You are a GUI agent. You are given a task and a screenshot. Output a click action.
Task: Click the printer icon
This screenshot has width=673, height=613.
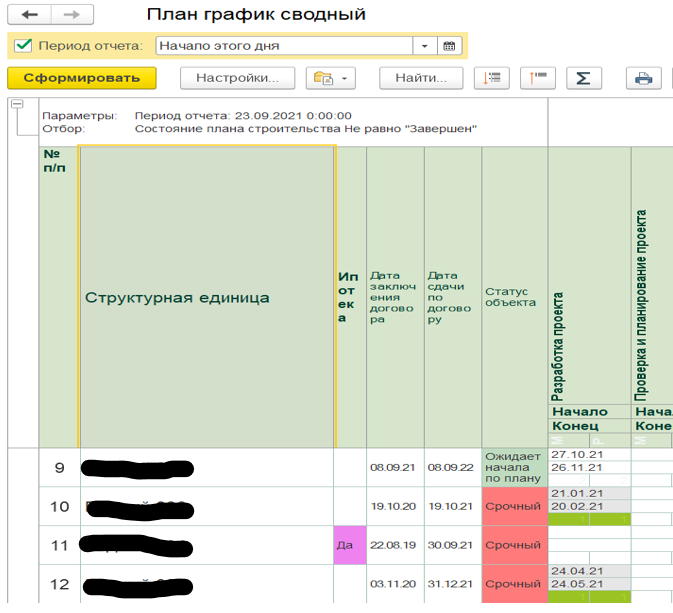click(x=644, y=78)
